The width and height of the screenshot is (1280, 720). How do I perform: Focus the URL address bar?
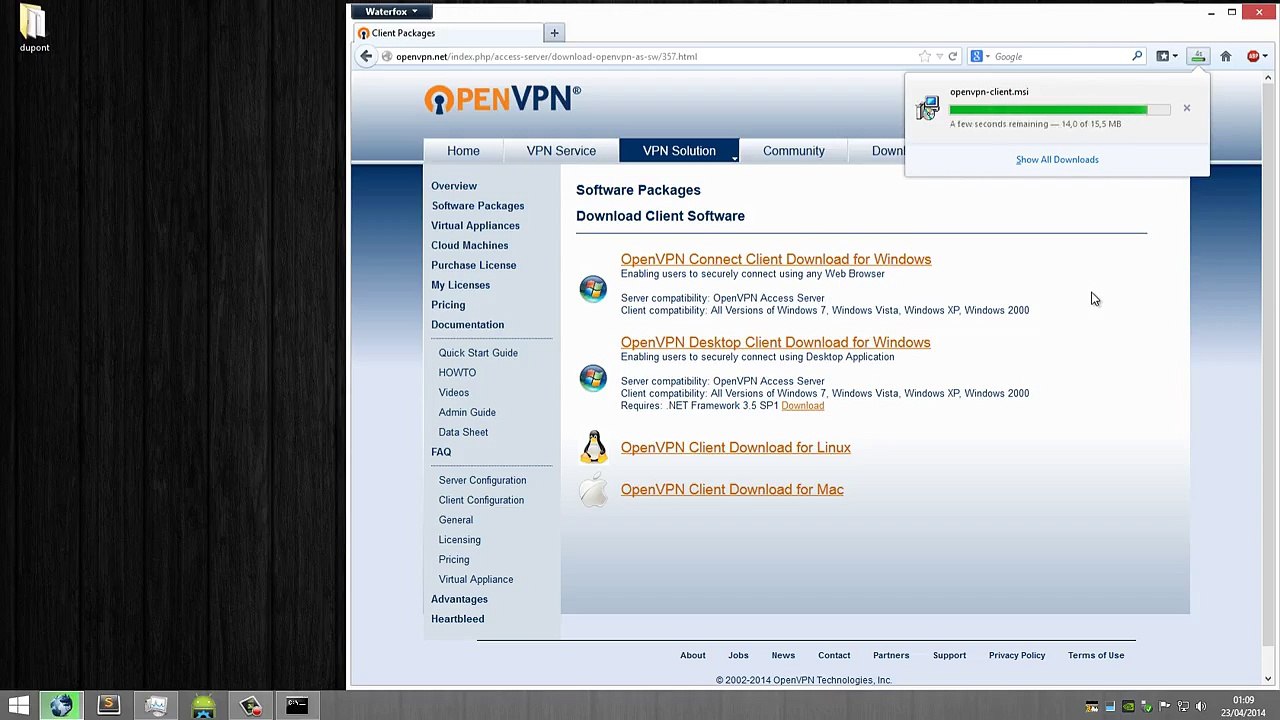coord(650,56)
